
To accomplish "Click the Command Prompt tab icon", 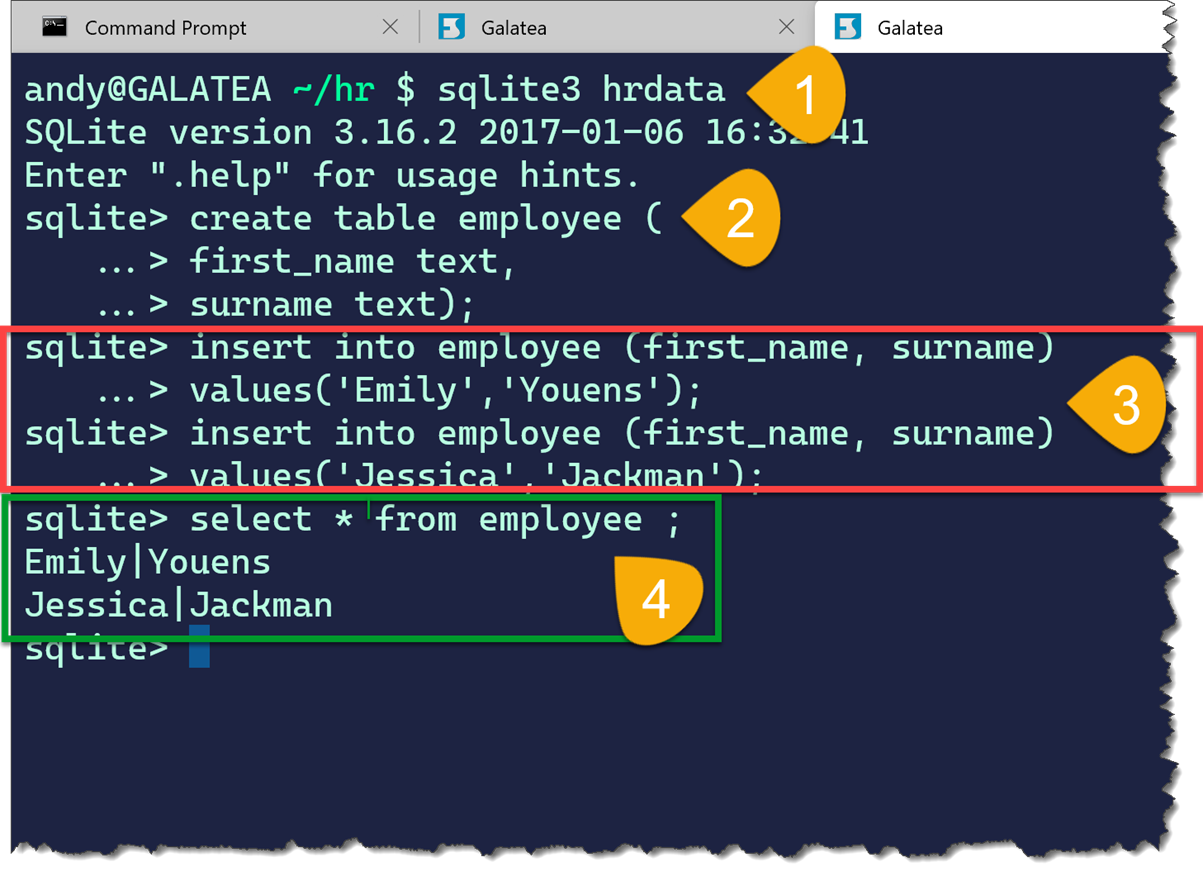I will click(54, 27).
